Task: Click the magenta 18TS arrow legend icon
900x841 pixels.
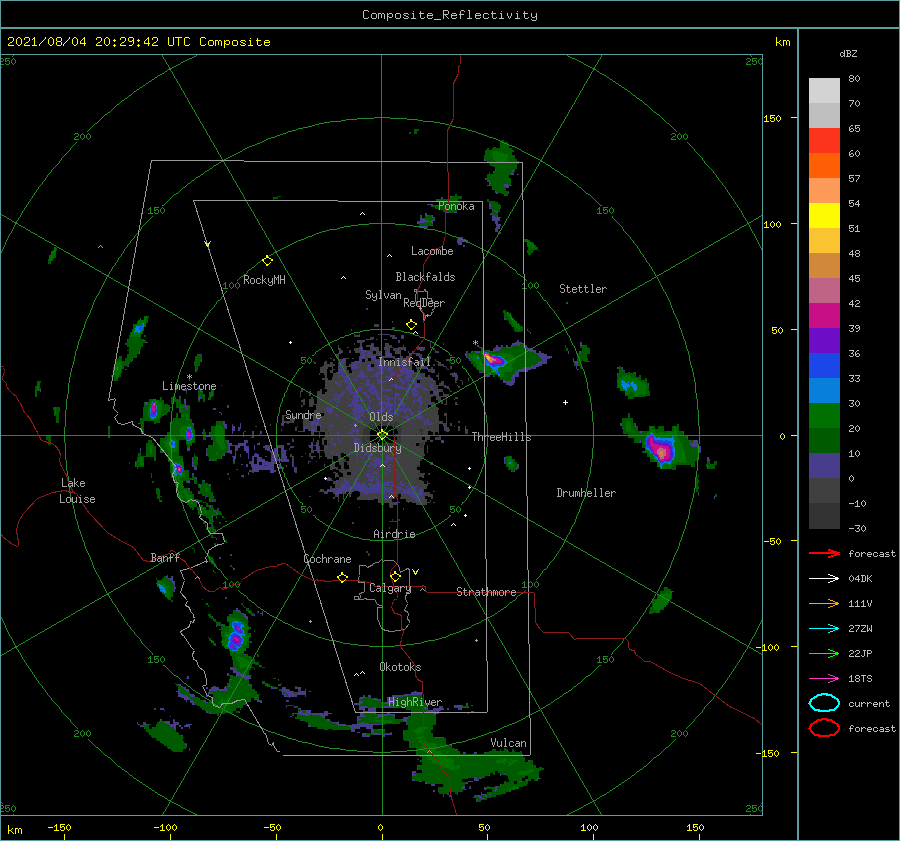Action: pos(824,679)
